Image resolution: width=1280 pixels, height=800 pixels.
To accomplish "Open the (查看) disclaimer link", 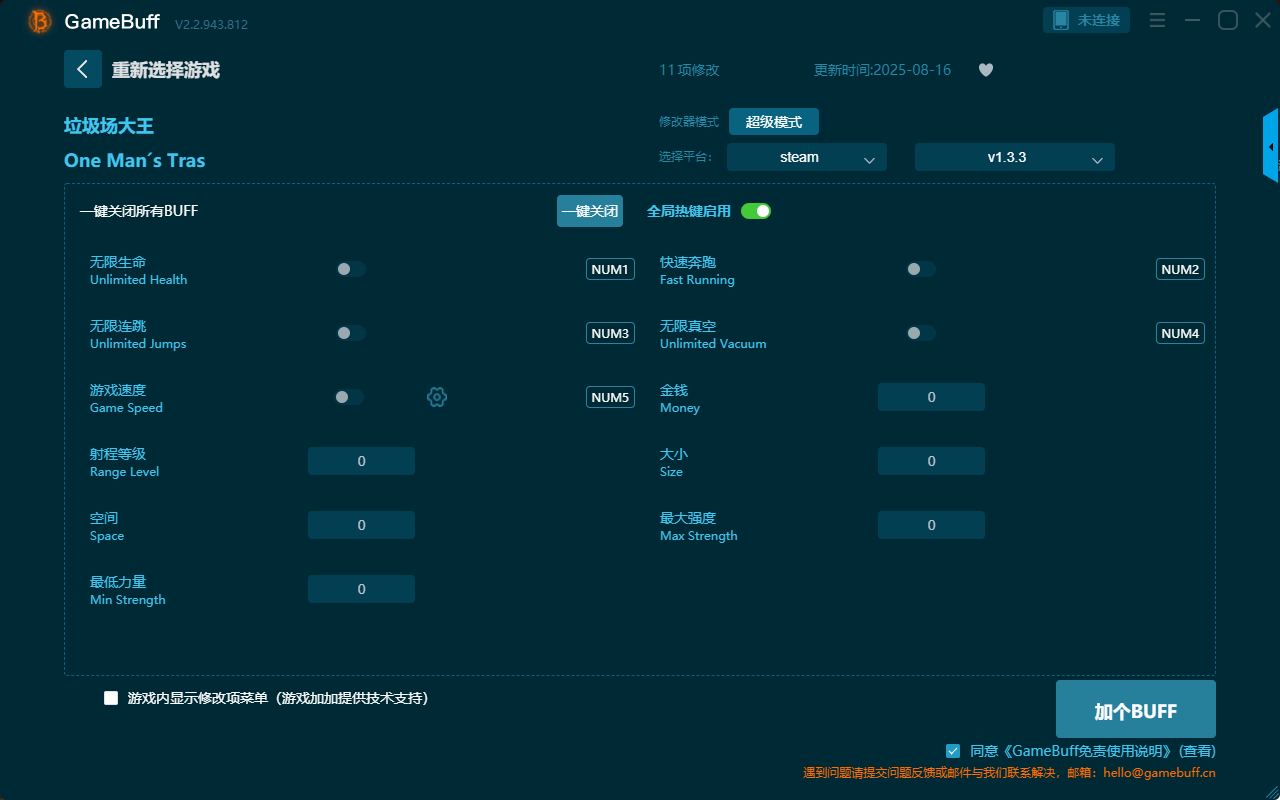I will (1197, 751).
